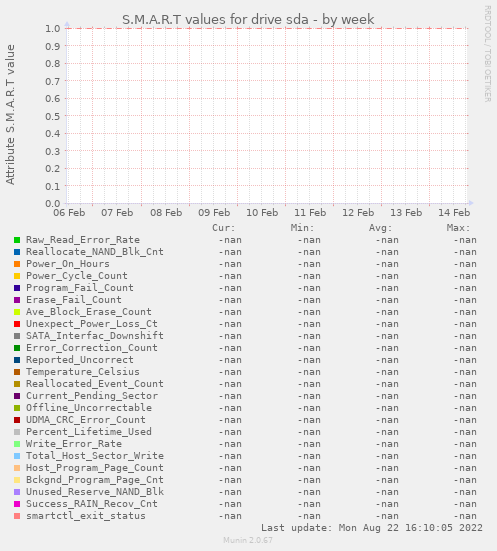Select the orange Power_On_Hours legend square
Screen dimensions: 497x551
17,264
